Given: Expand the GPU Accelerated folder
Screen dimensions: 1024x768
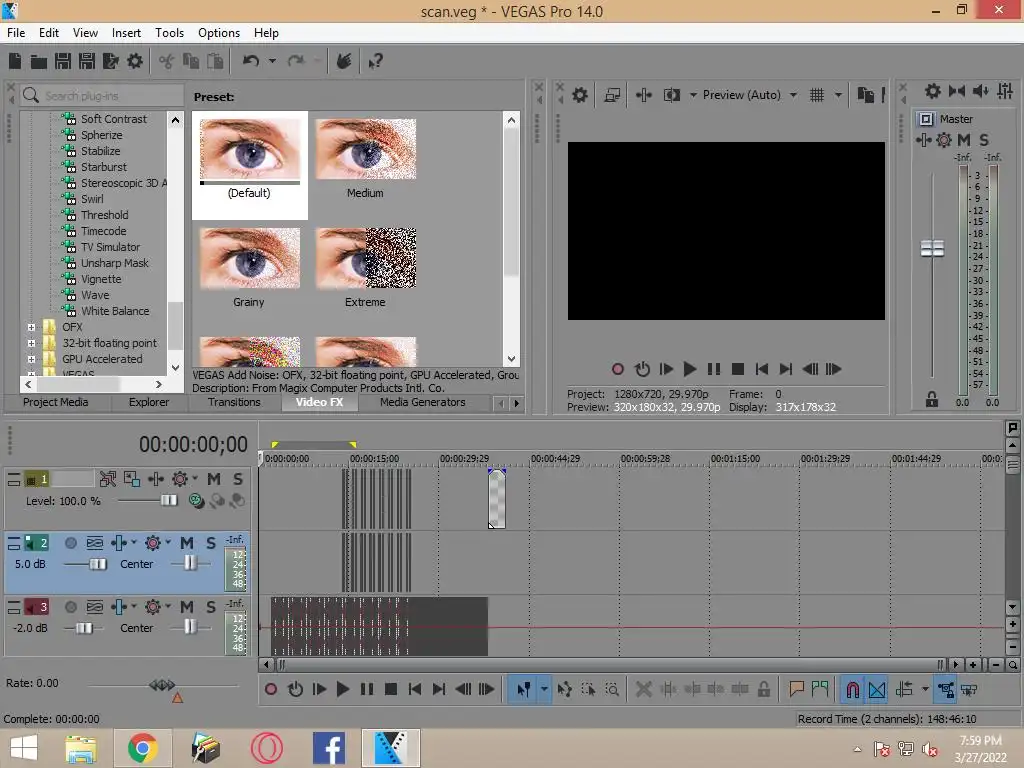Looking at the screenshot, I should point(31,359).
